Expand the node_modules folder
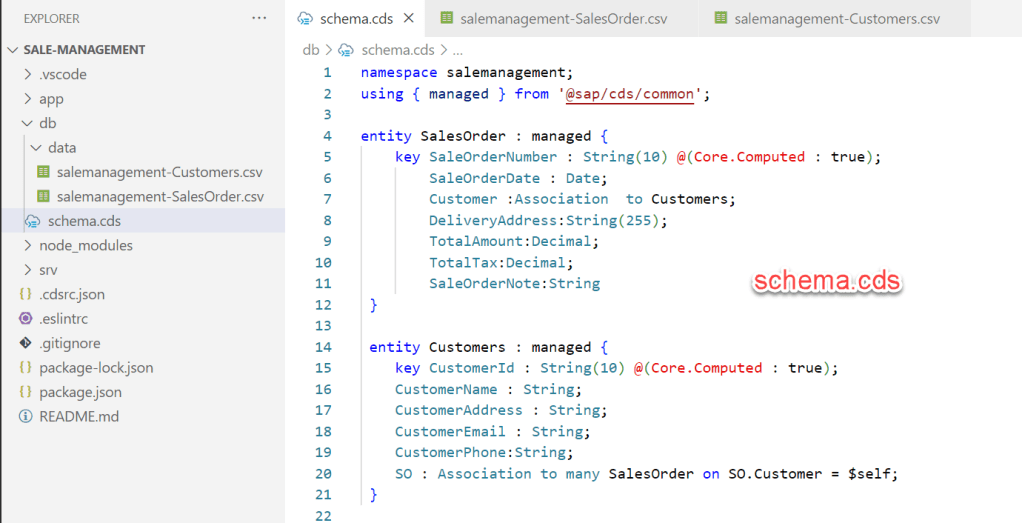Viewport: 1022px width, 523px height. pyautogui.click(x=28, y=245)
